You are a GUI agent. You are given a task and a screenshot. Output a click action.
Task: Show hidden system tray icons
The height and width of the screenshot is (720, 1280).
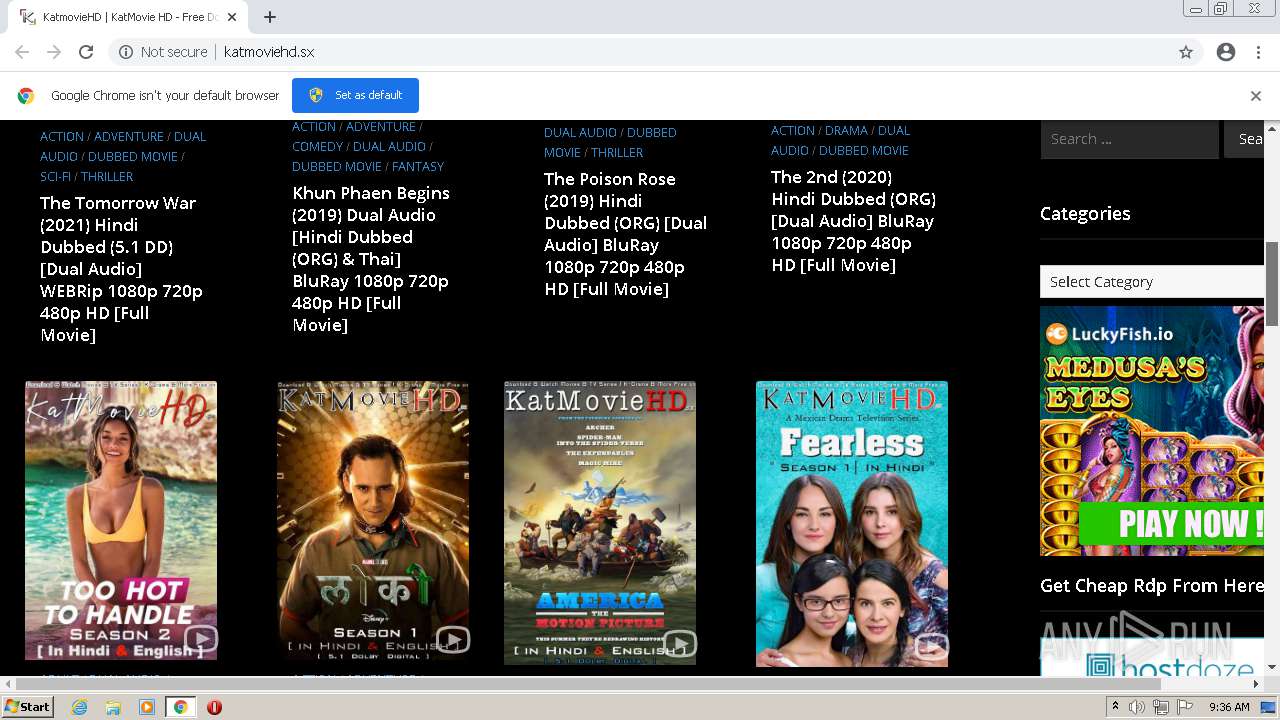(x=1116, y=707)
